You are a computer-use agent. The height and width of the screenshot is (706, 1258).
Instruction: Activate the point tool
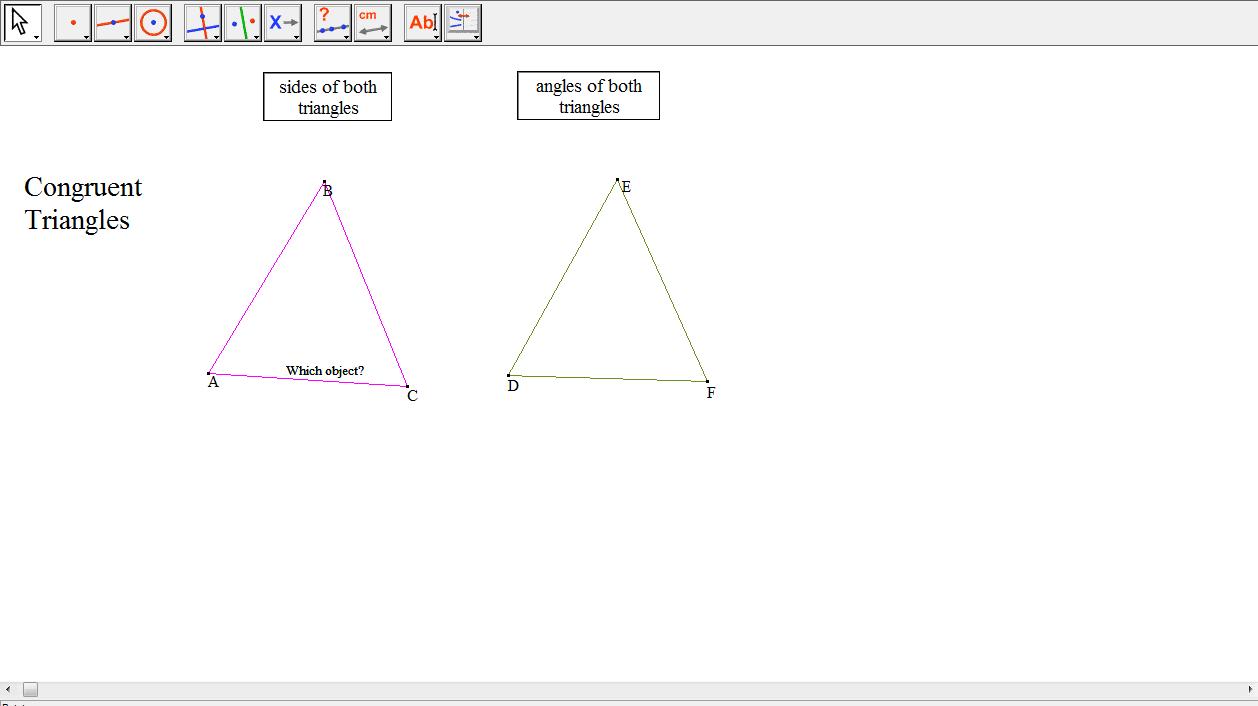pyautogui.click(x=71, y=21)
